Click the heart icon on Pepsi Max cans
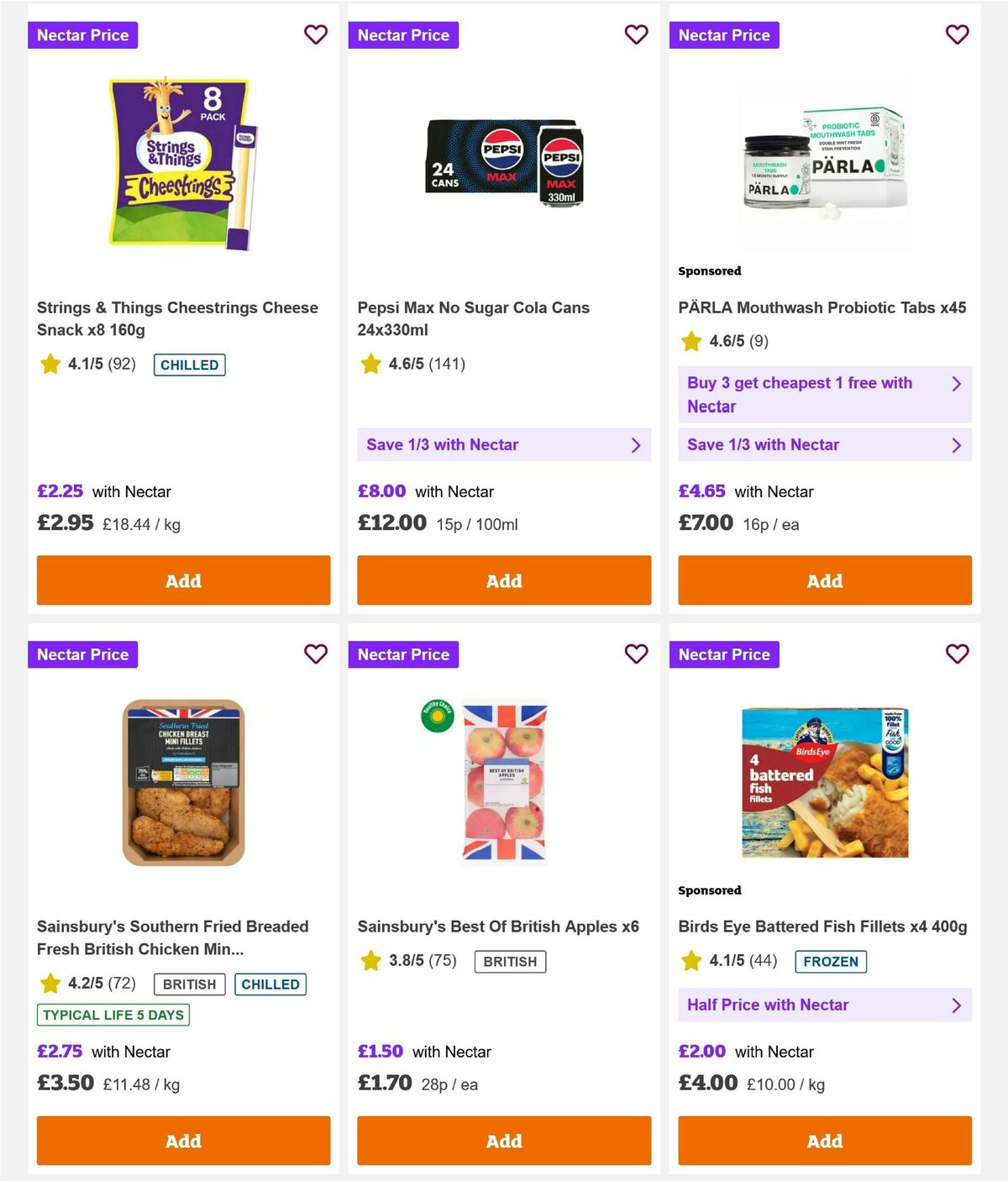This screenshot has width=1008, height=1181. 637,35
